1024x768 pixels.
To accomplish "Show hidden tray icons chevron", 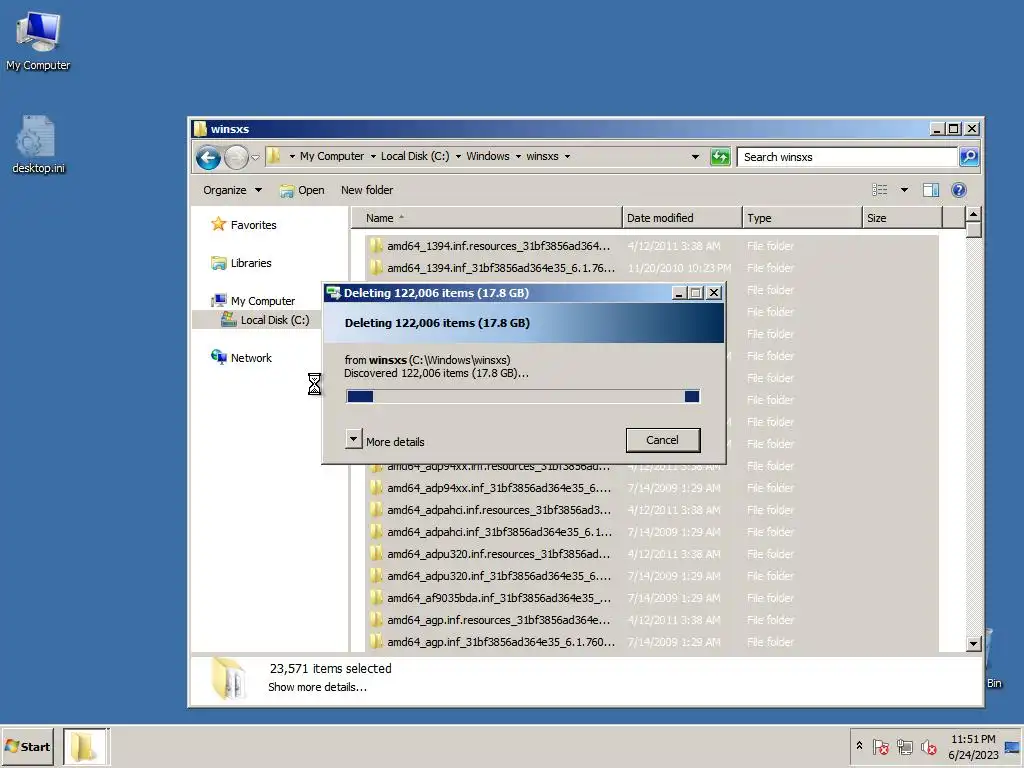I will [x=859, y=746].
